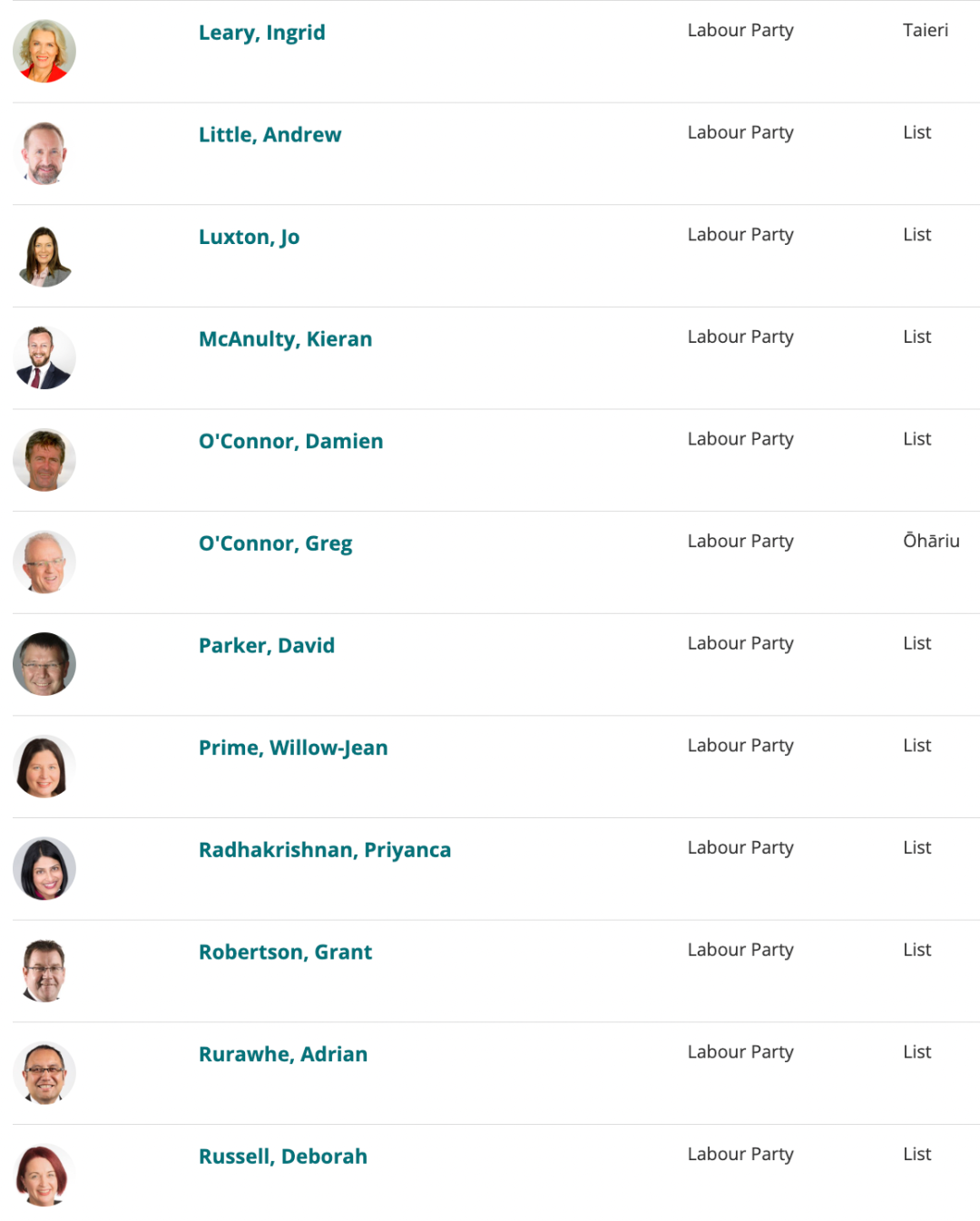The width and height of the screenshot is (980, 1221).
Task: Follow the O'Connor, Damien link
Action: [291, 441]
